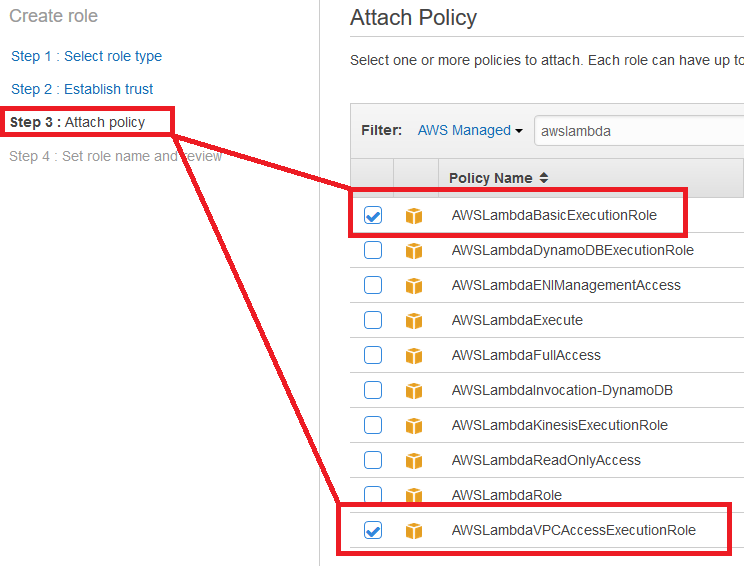Image resolution: width=744 pixels, height=566 pixels.
Task: Click the AWSLambdaFullAccess policy box icon
Action: [x=414, y=356]
